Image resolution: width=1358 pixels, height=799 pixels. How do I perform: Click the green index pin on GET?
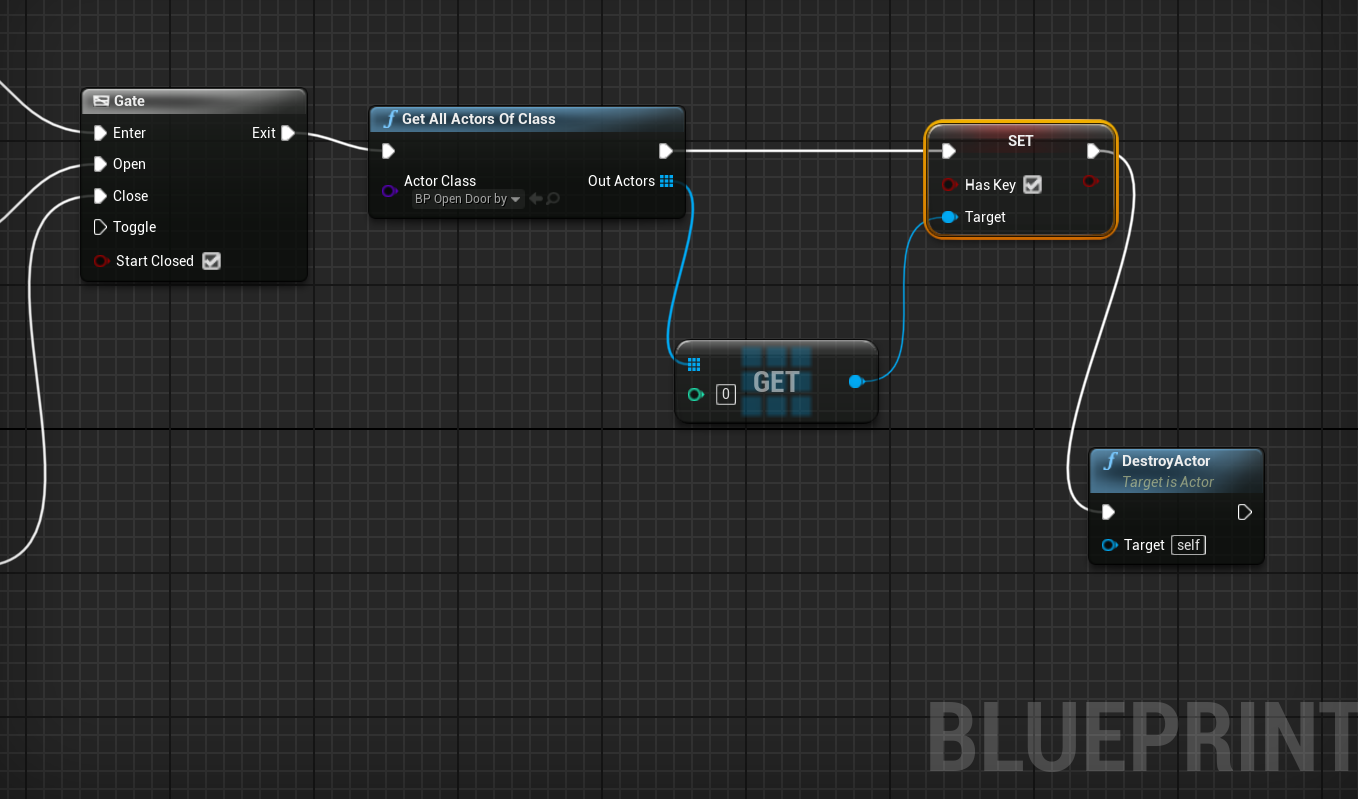point(695,395)
